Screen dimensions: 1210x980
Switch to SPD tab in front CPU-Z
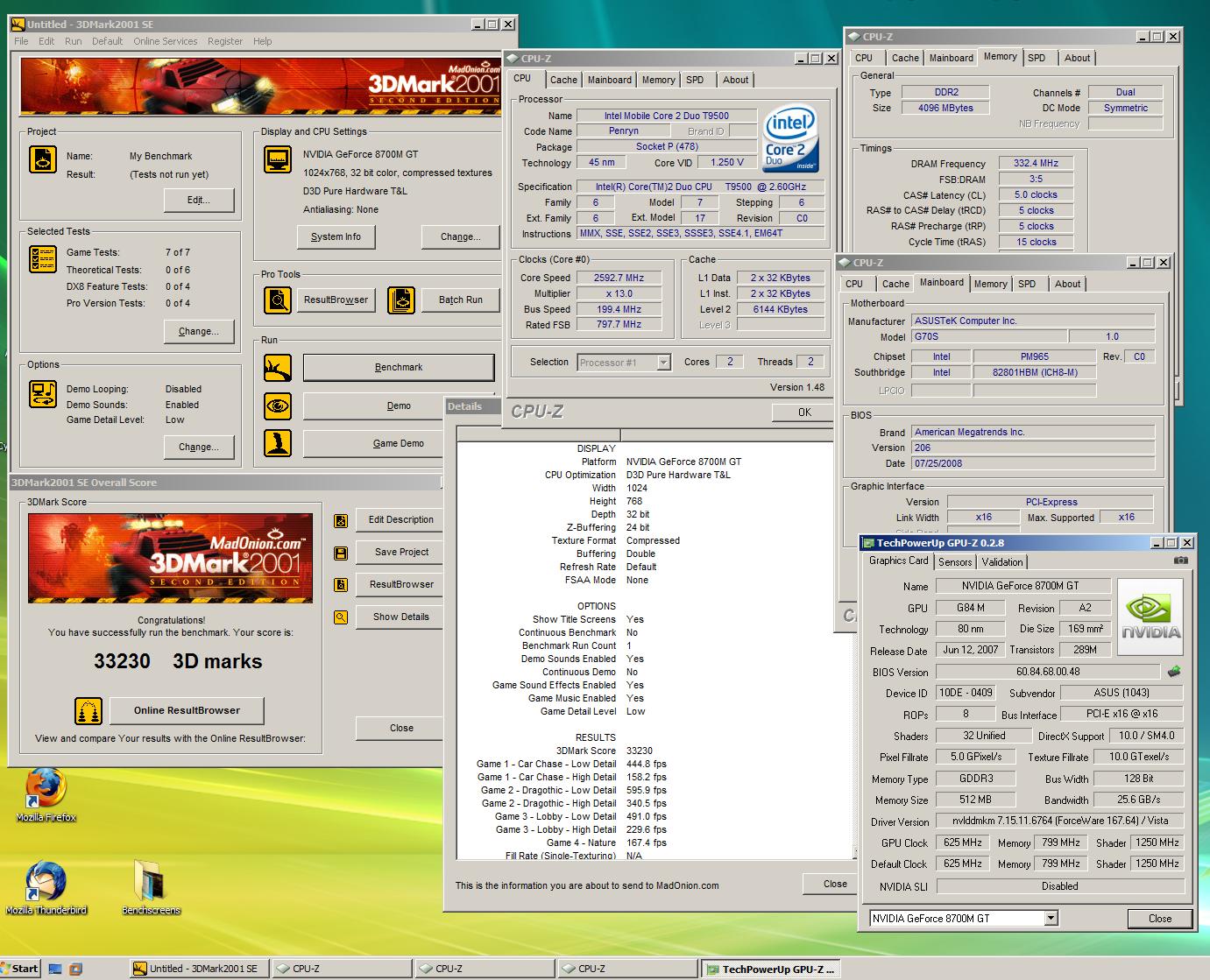(695, 80)
